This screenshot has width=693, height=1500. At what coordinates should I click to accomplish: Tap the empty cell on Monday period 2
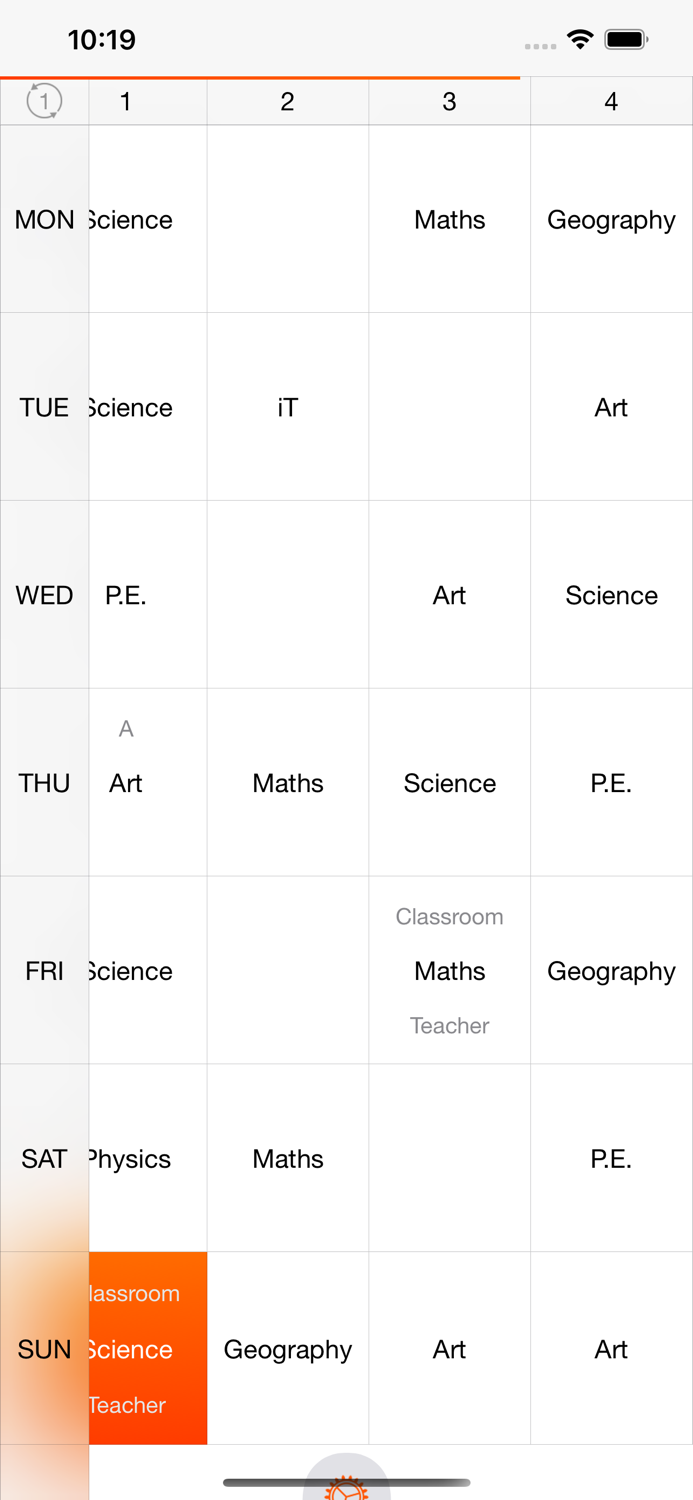287,219
